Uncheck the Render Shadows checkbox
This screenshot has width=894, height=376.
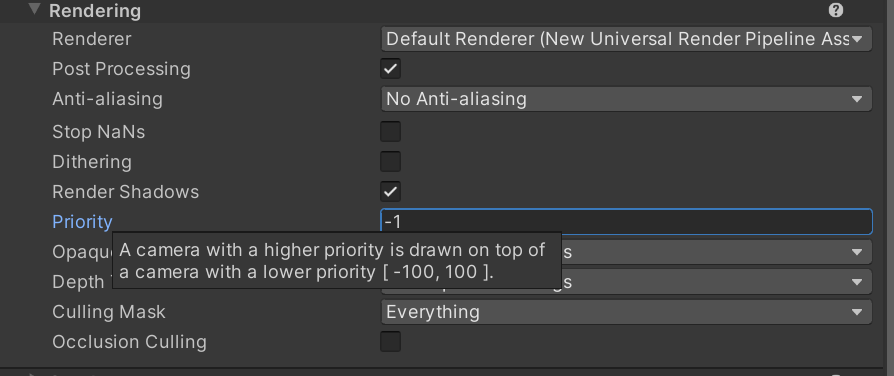(391, 192)
